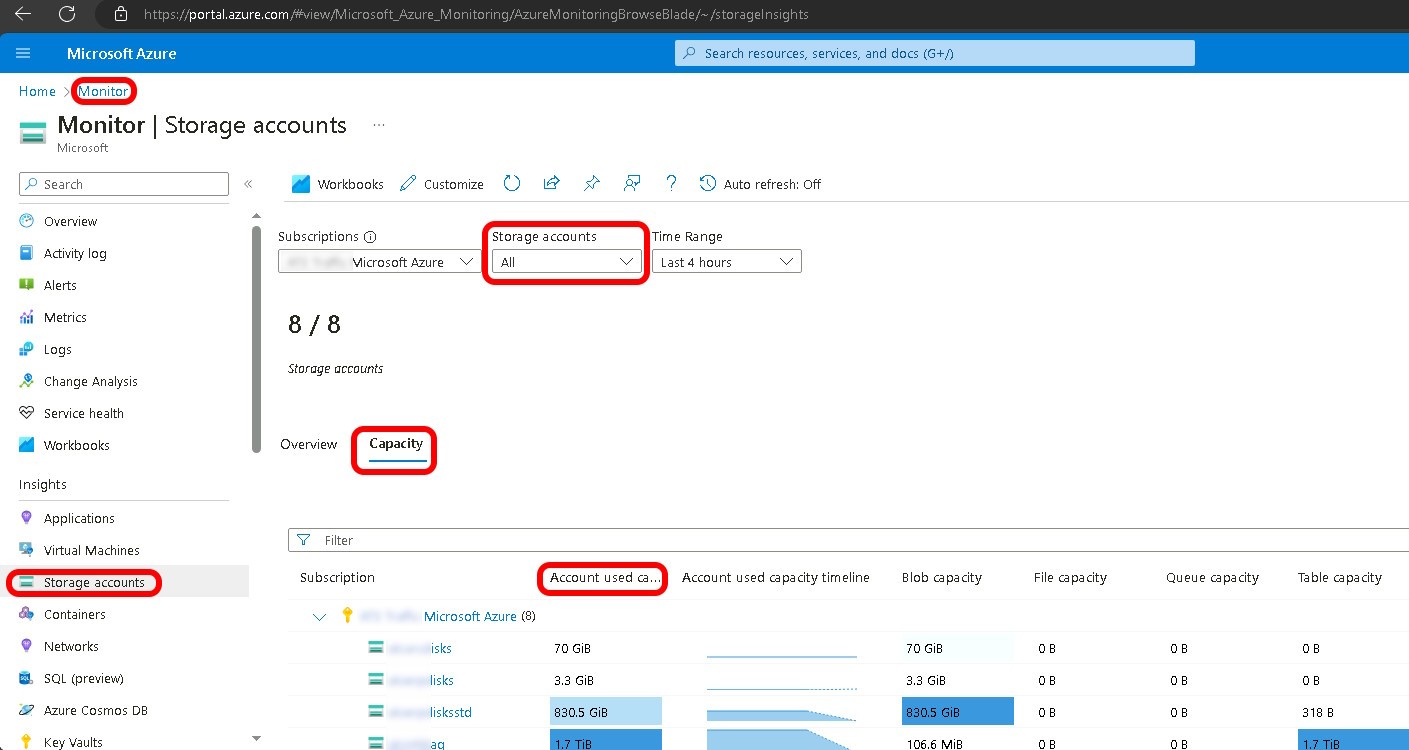Toggle Auto refresh setting
The width and height of the screenshot is (1409, 750).
(760, 184)
